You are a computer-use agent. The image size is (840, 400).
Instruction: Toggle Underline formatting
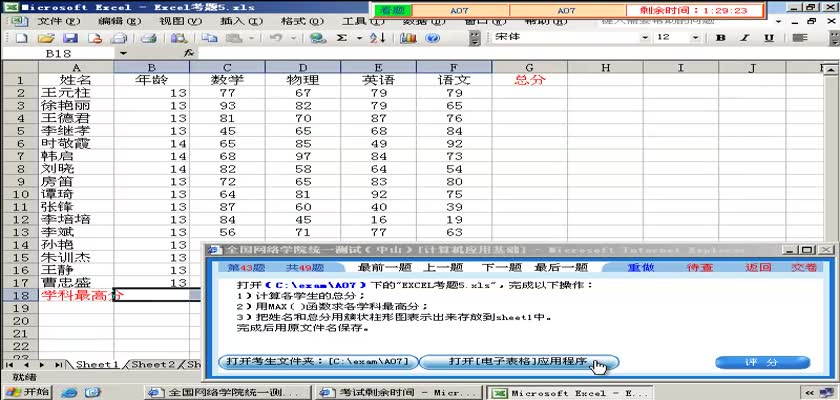769,37
